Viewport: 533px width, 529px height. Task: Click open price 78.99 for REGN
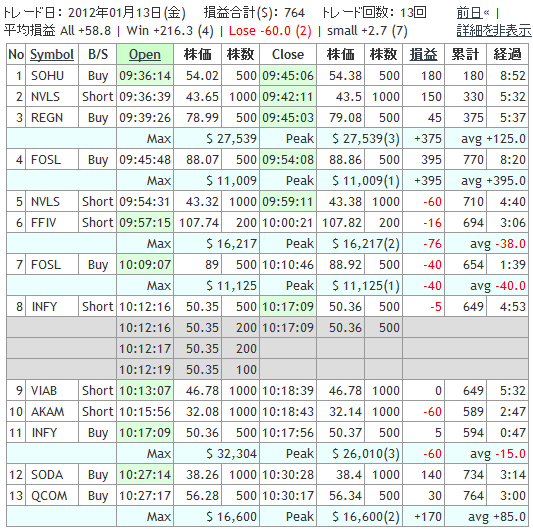(x=197, y=118)
